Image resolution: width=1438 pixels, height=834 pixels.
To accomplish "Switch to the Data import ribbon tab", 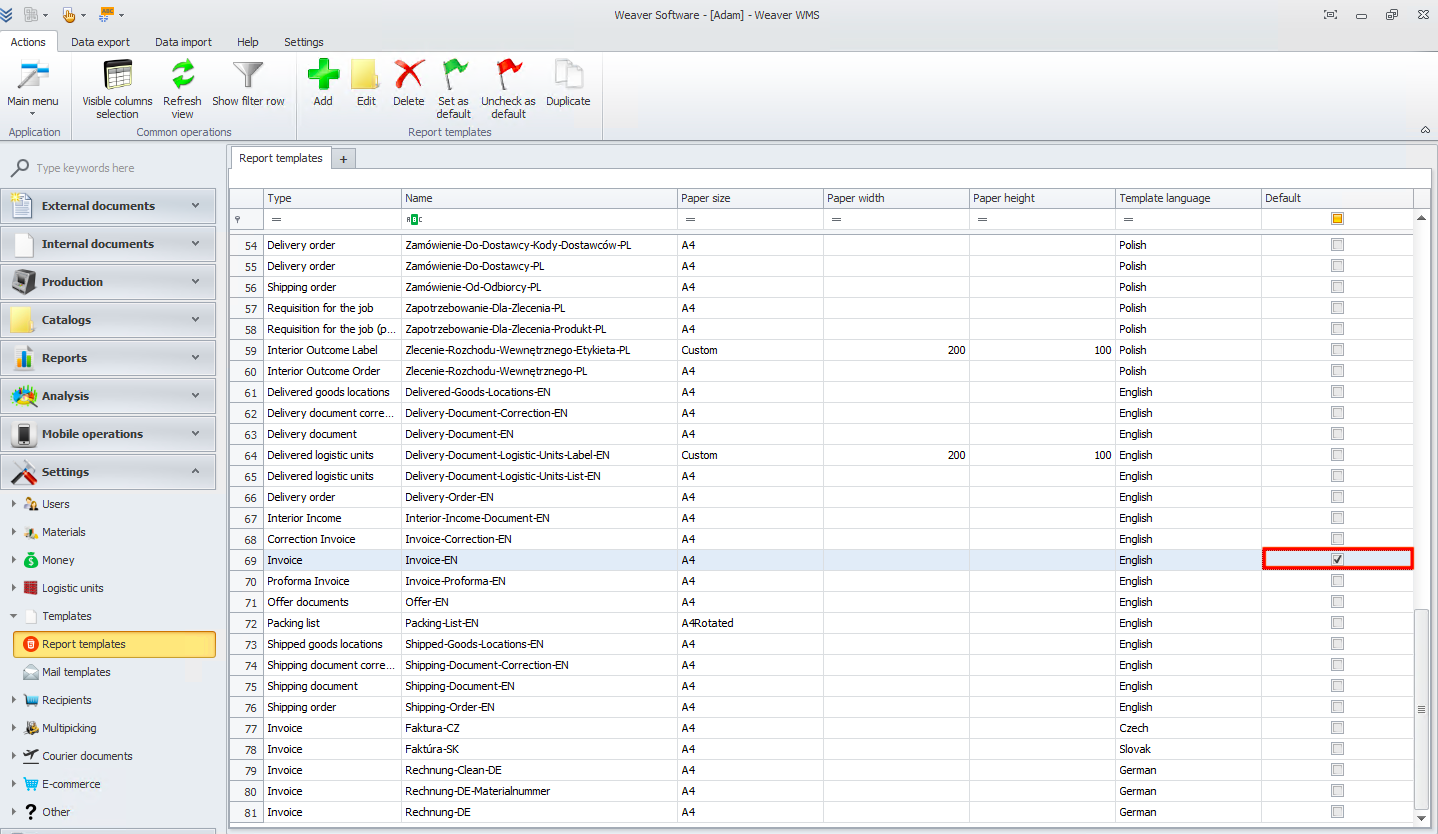I will pos(183,42).
